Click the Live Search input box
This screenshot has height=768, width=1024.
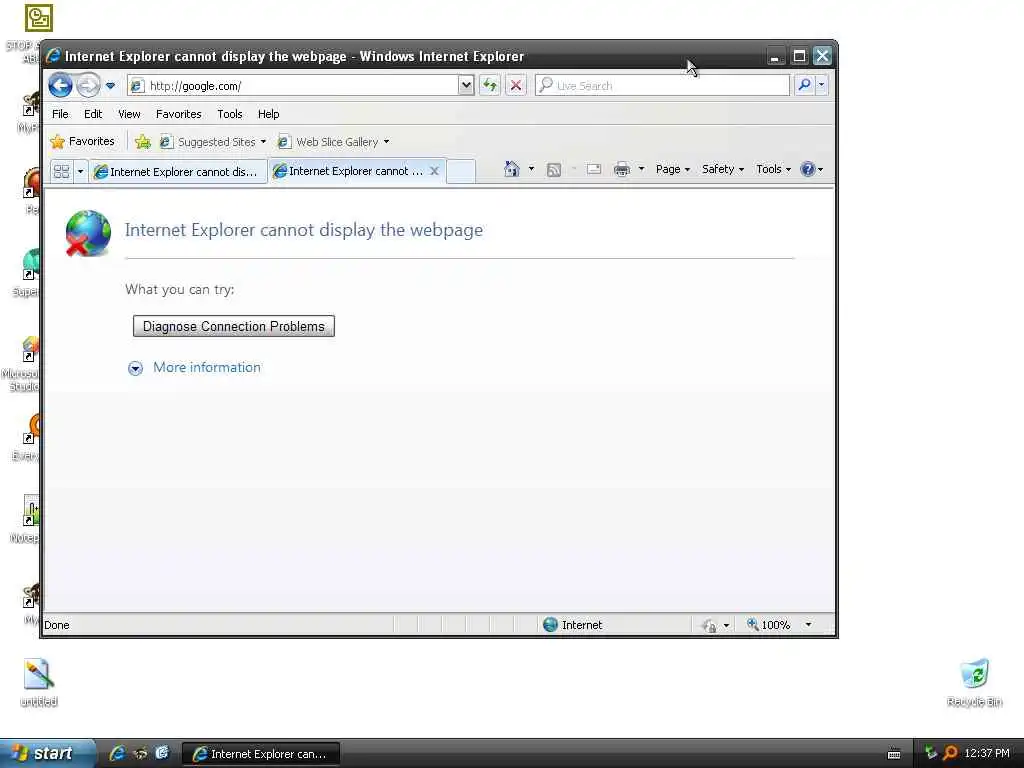pyautogui.click(x=662, y=86)
